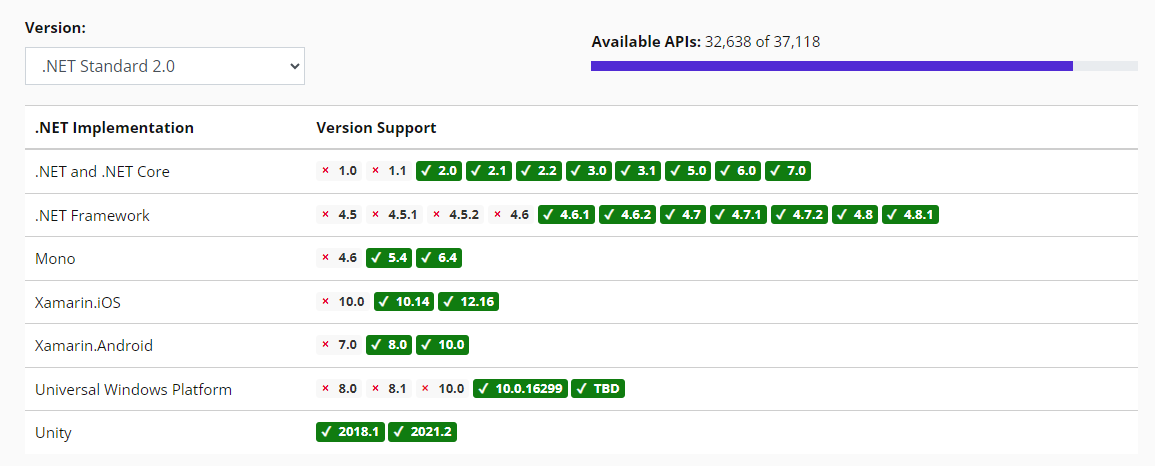Click supported UWP 10.0.16299 badge
Image resolution: width=1155 pixels, height=466 pixels.
click(520, 389)
